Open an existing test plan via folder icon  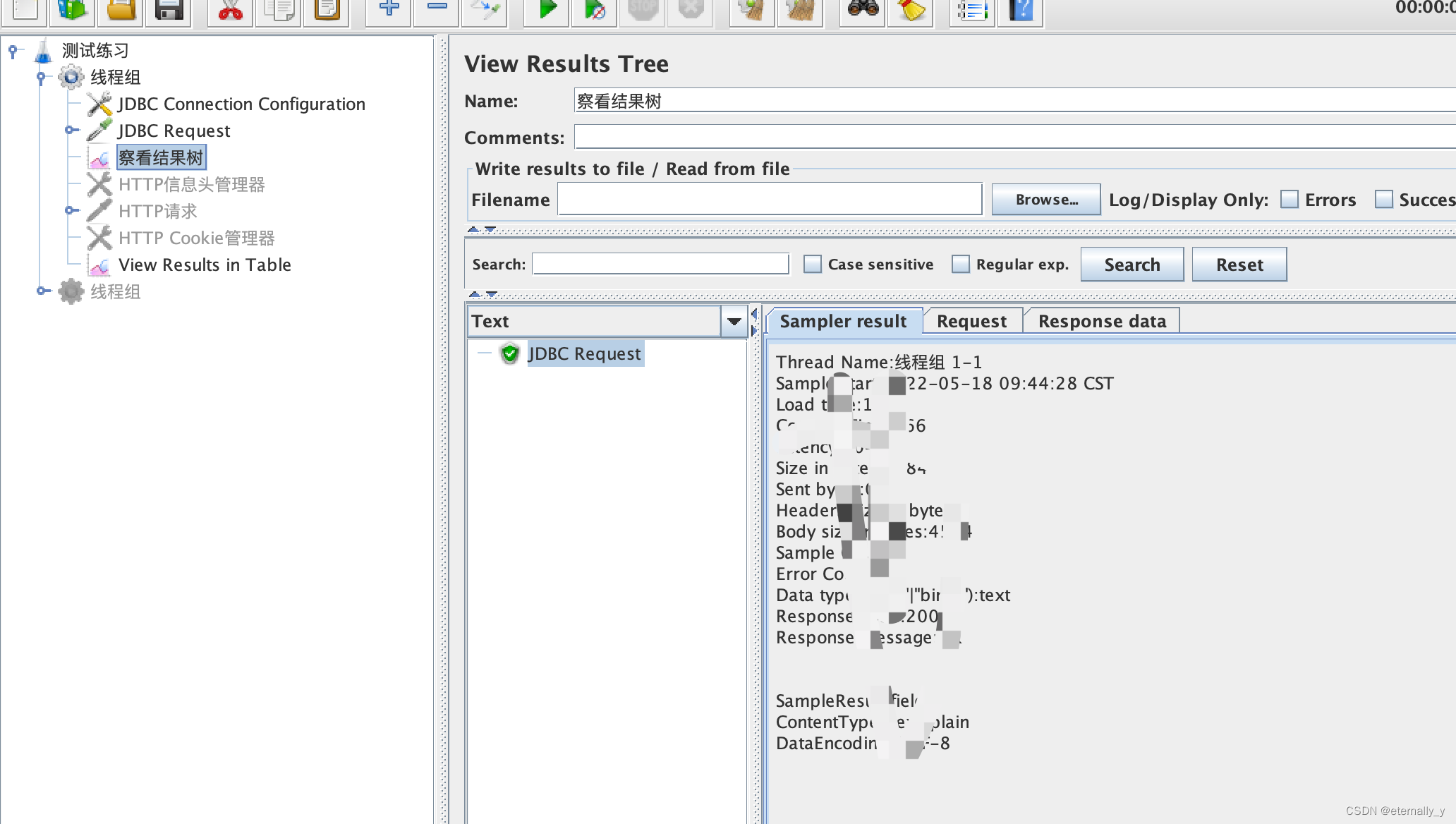[x=120, y=10]
